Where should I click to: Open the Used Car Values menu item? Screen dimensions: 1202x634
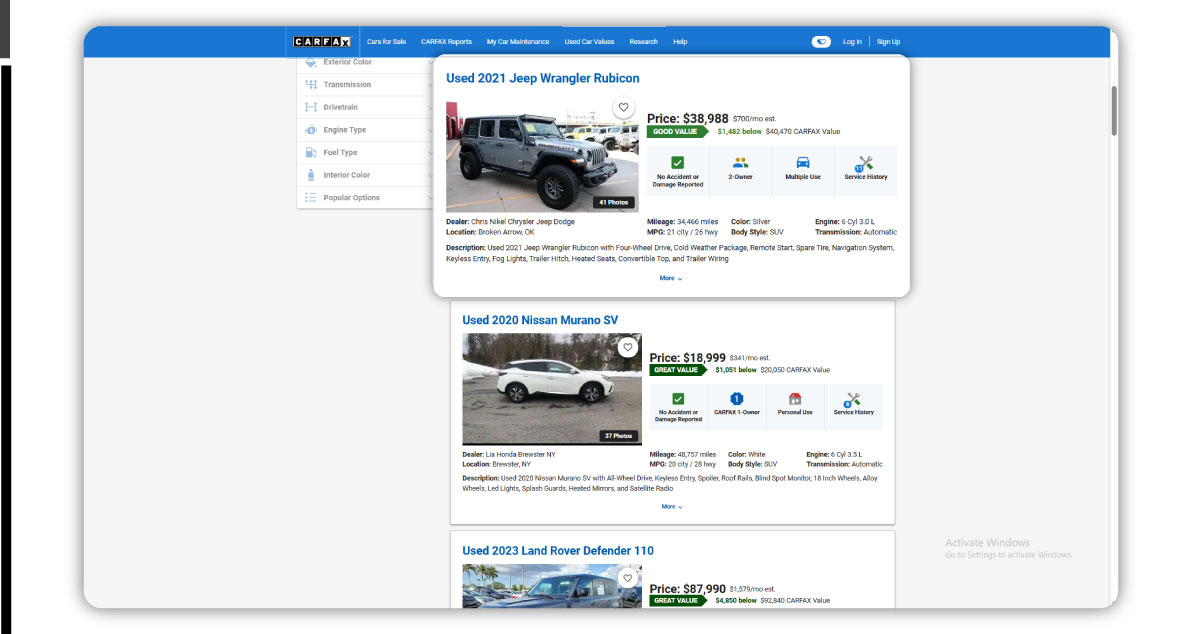[589, 41]
